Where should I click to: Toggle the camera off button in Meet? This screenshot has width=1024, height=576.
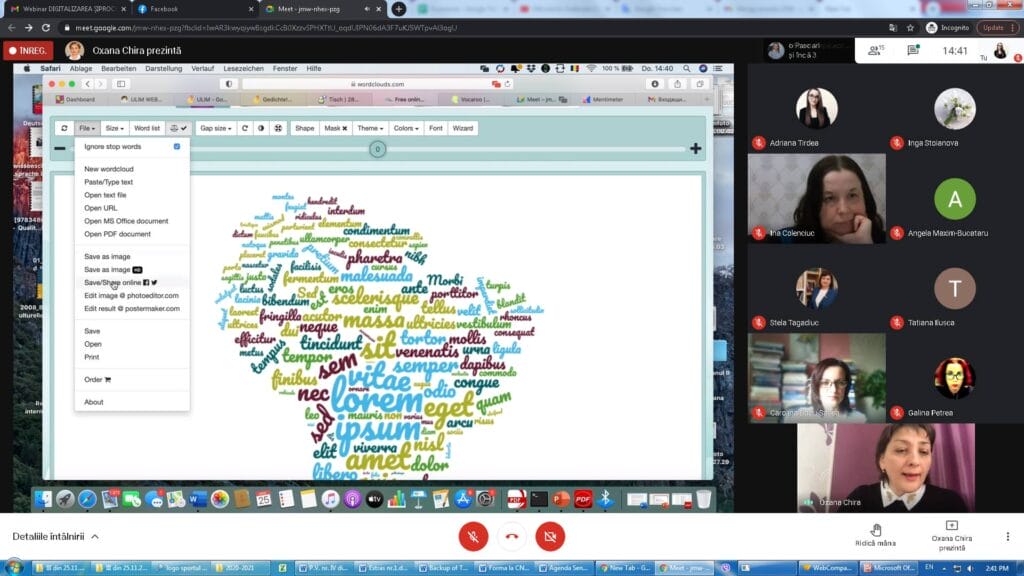[x=549, y=536]
